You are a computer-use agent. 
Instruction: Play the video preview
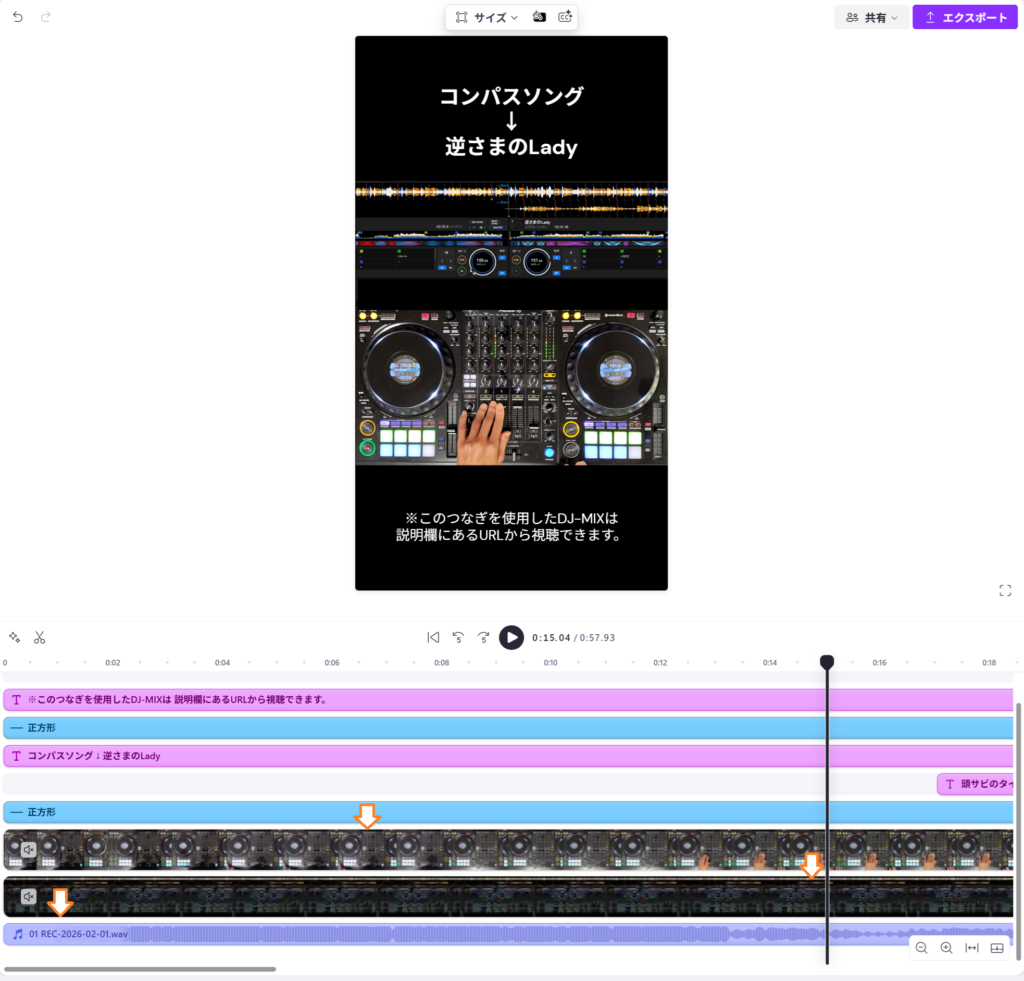point(511,637)
